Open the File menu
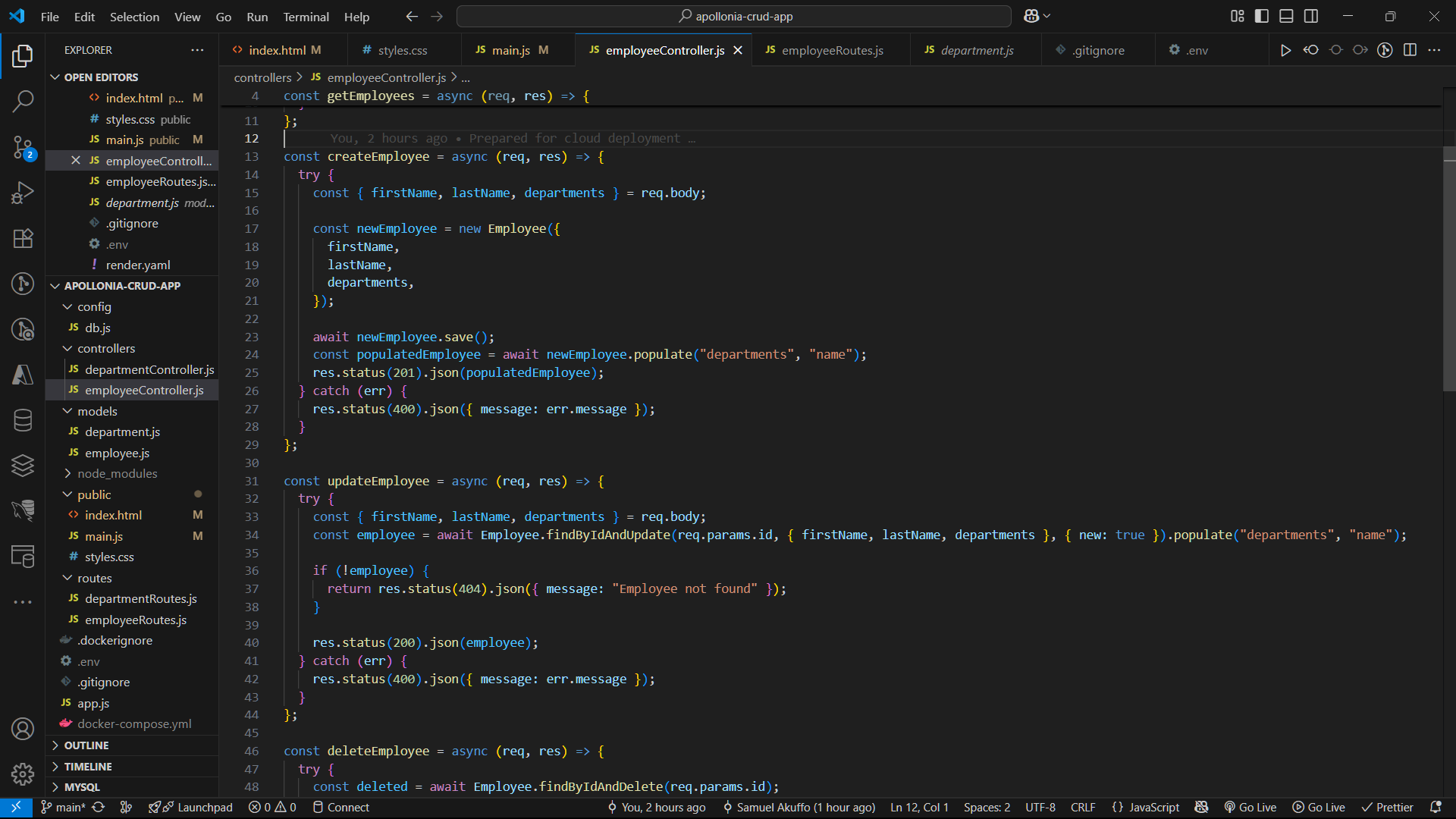Viewport: 1456px width, 819px height. pyautogui.click(x=50, y=17)
